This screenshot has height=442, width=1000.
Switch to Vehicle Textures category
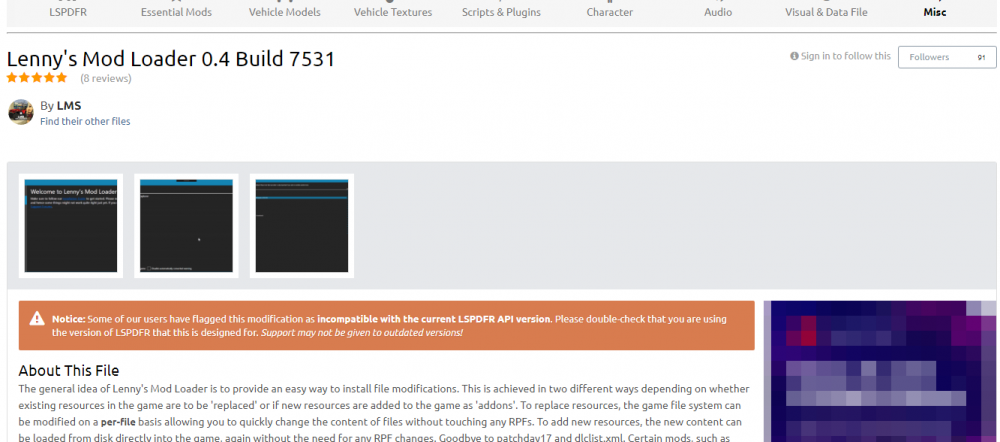point(393,12)
